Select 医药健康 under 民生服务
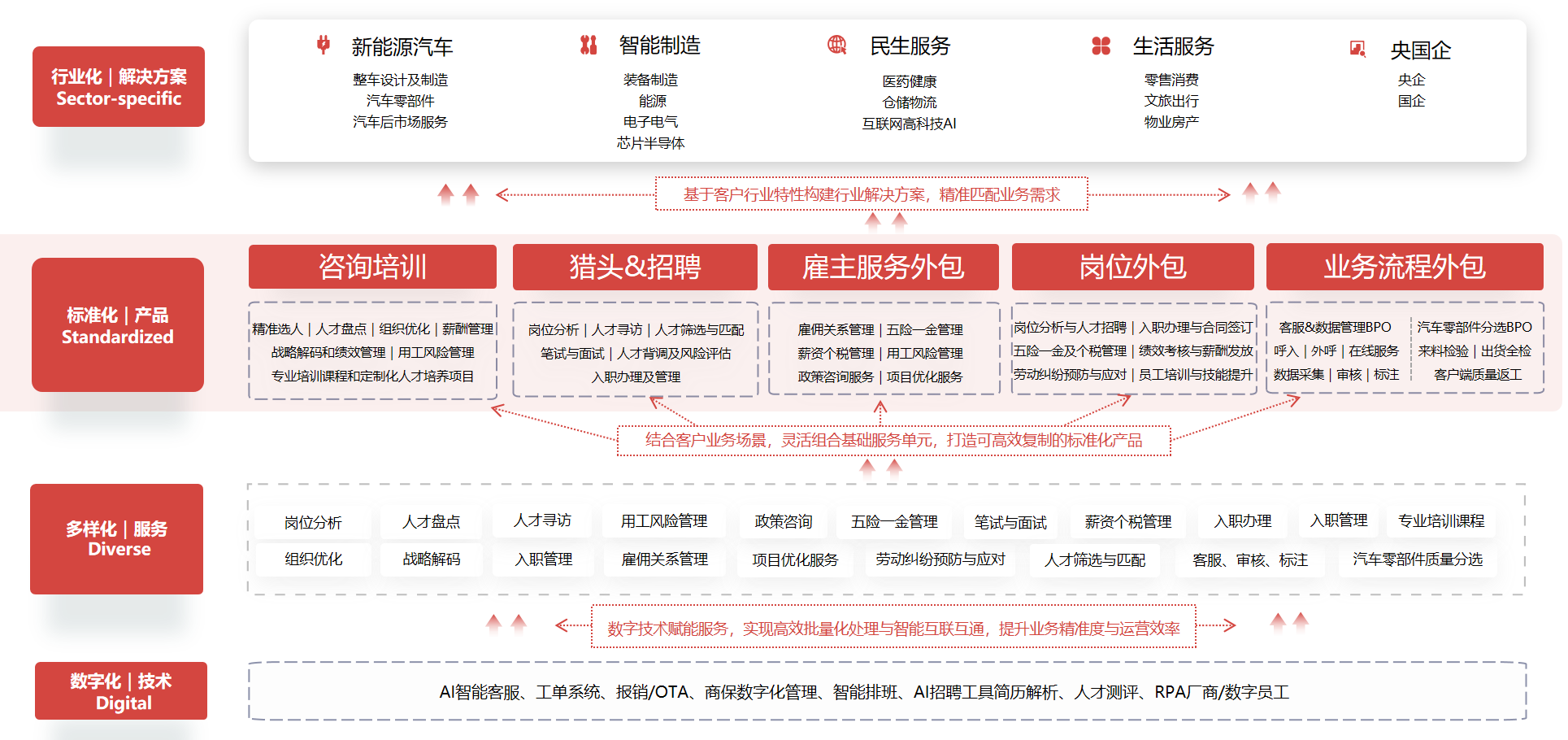The width and height of the screenshot is (1568, 740). pos(910,81)
